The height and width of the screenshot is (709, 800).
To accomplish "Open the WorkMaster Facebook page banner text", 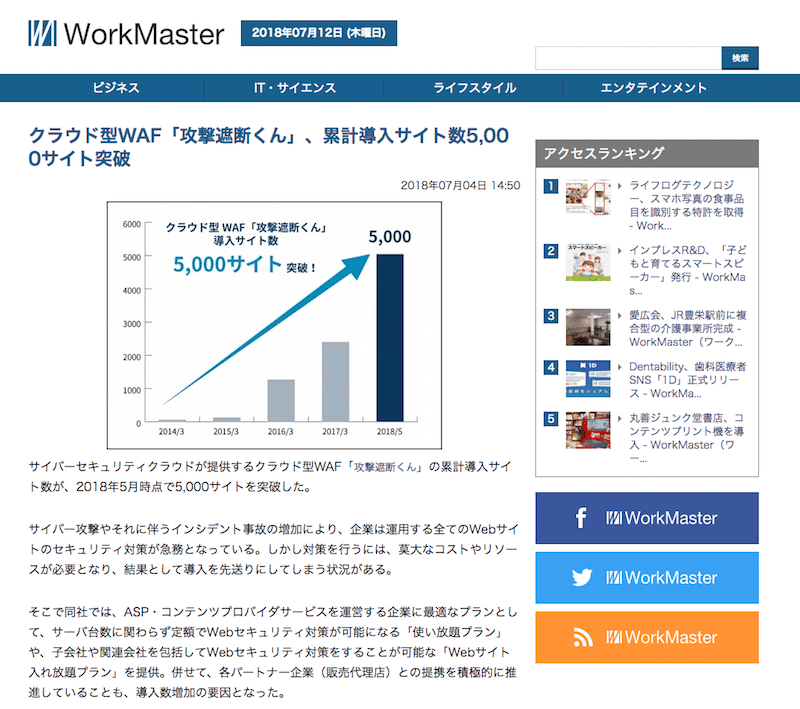I will (x=661, y=518).
